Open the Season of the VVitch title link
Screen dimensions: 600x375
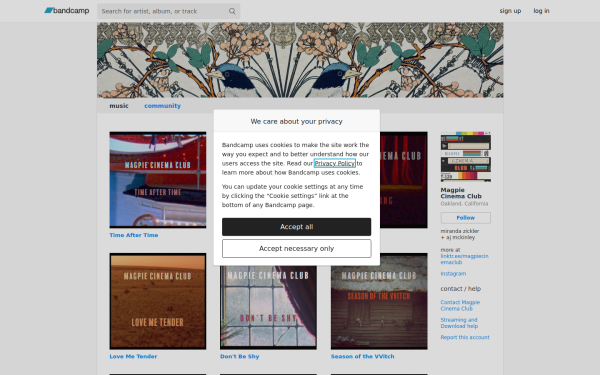click(x=362, y=356)
